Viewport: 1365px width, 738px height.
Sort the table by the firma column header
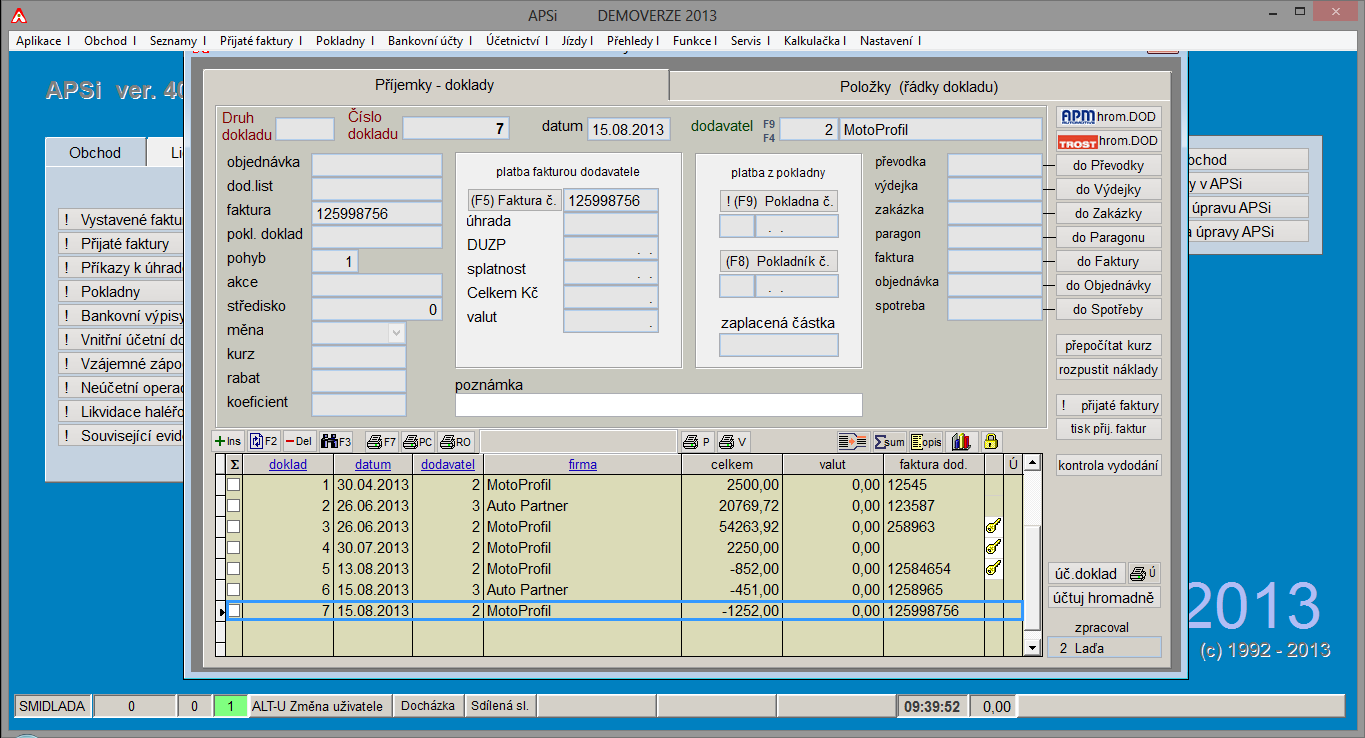pos(582,464)
